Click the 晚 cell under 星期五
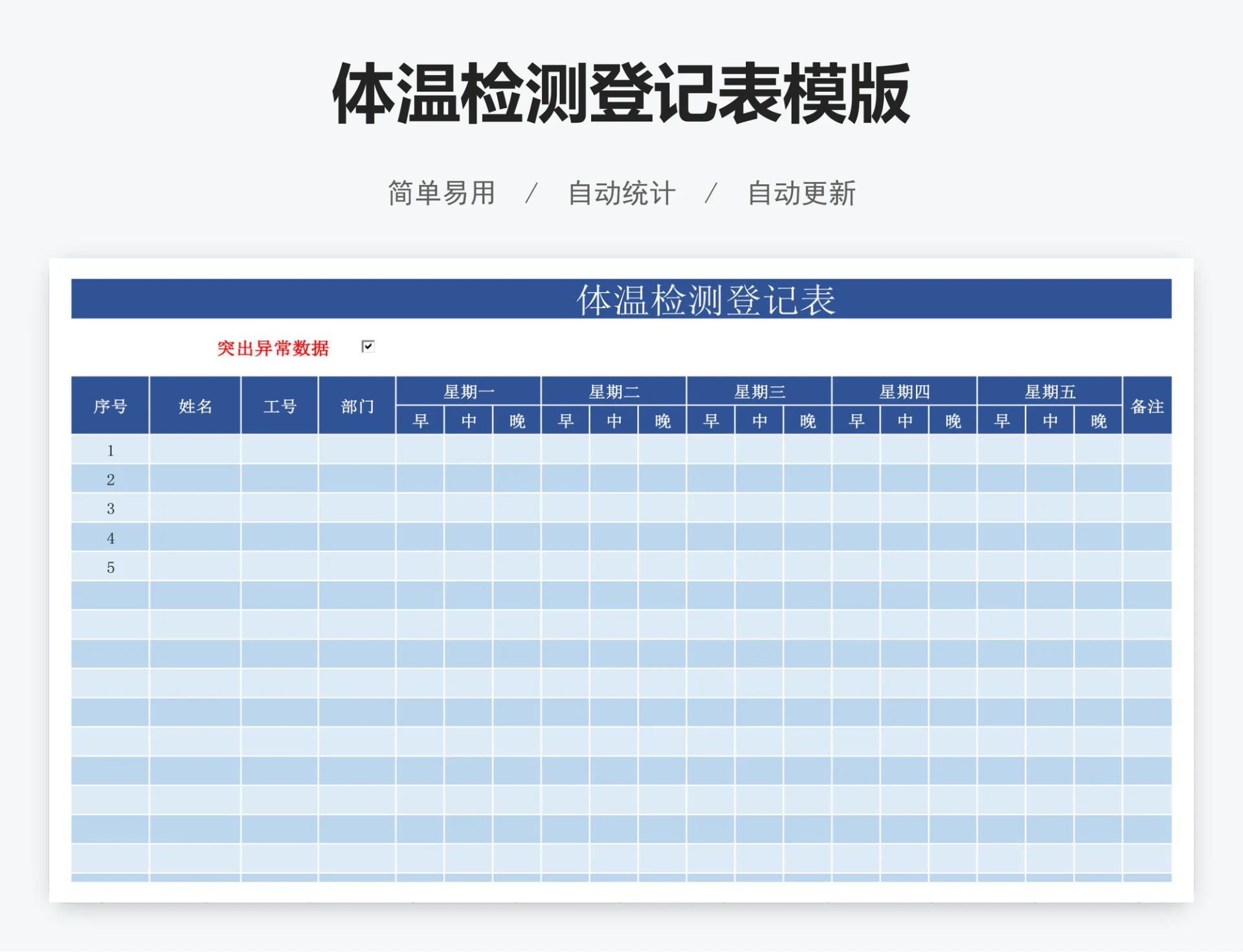 pyautogui.click(x=1097, y=421)
